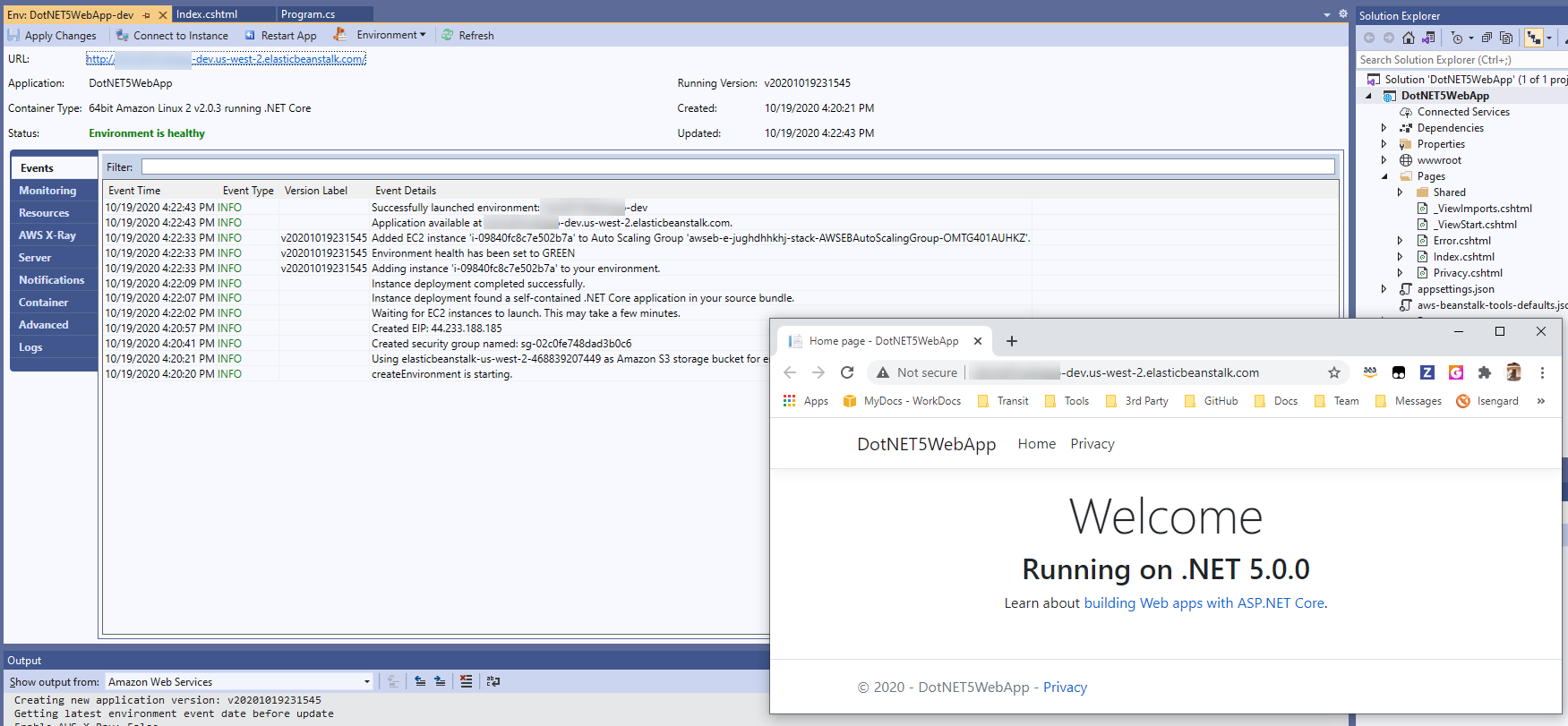This screenshot has height=726, width=1568.
Task: Select Error.cshtml in Solution Explorer
Action: pos(1461,241)
